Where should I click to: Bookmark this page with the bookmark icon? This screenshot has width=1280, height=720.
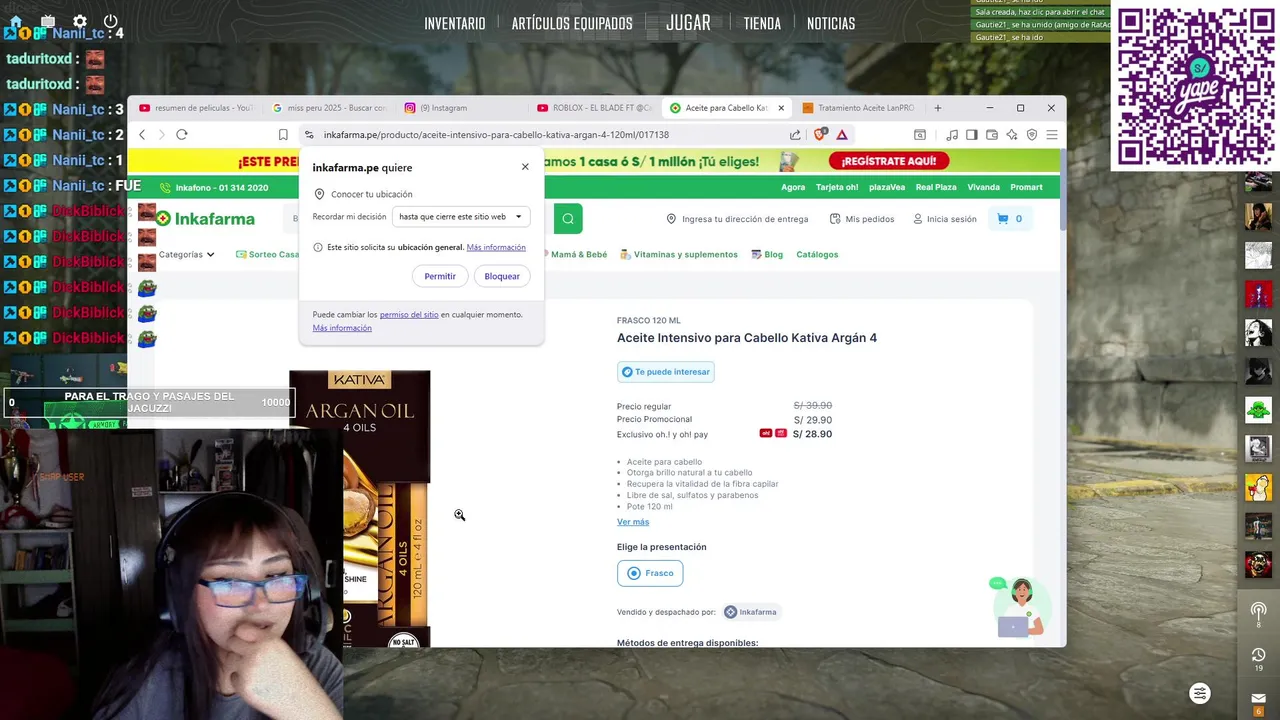pos(283,135)
